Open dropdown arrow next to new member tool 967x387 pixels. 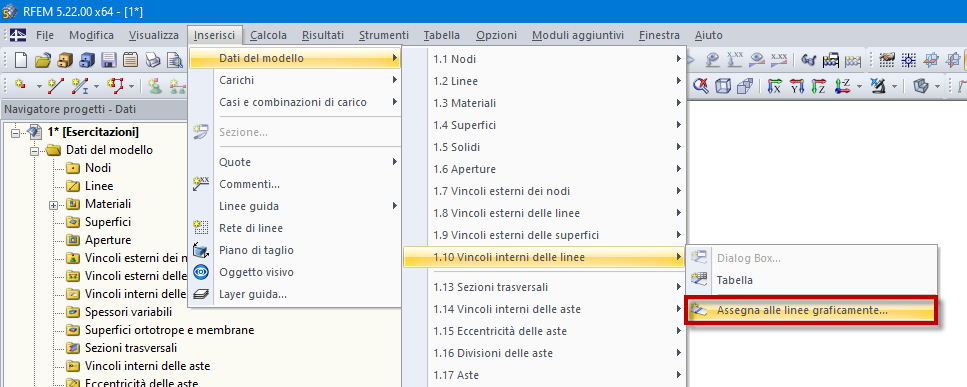(97, 86)
